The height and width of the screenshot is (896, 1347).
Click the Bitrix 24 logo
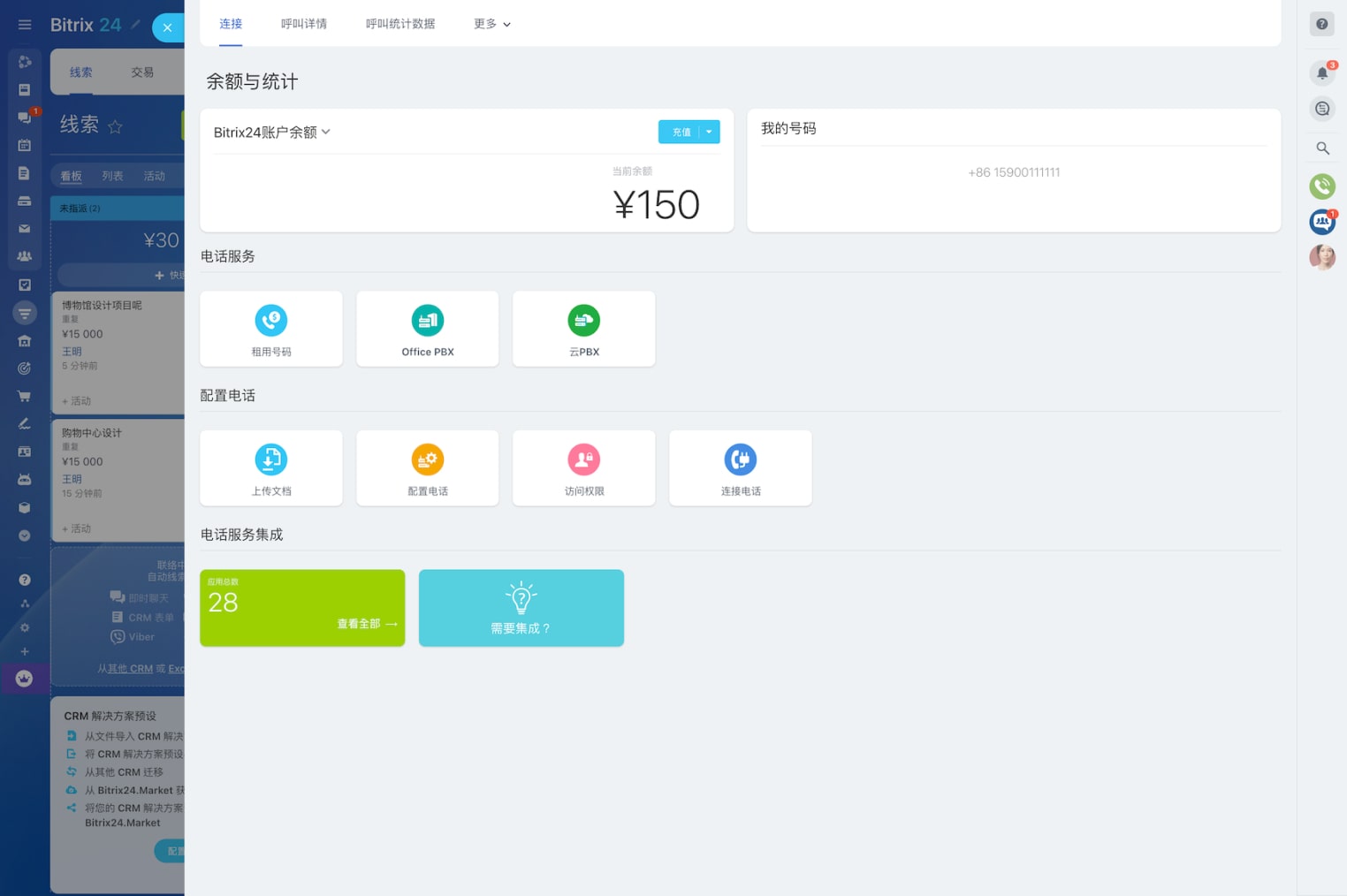click(86, 25)
